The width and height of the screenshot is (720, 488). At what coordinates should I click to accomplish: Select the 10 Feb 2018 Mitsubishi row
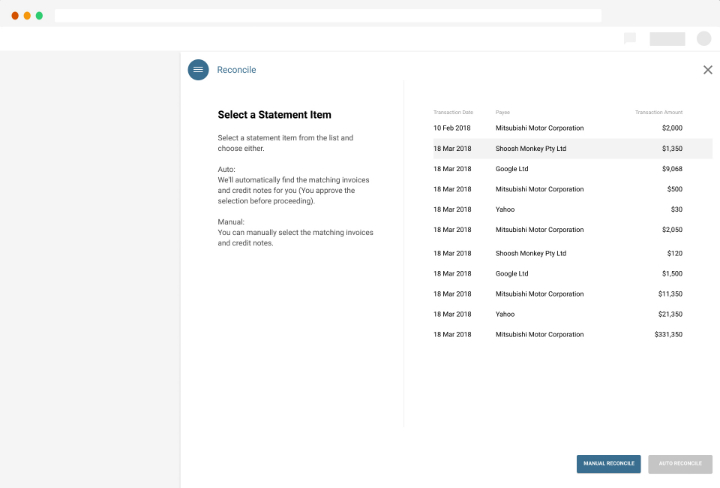558,128
